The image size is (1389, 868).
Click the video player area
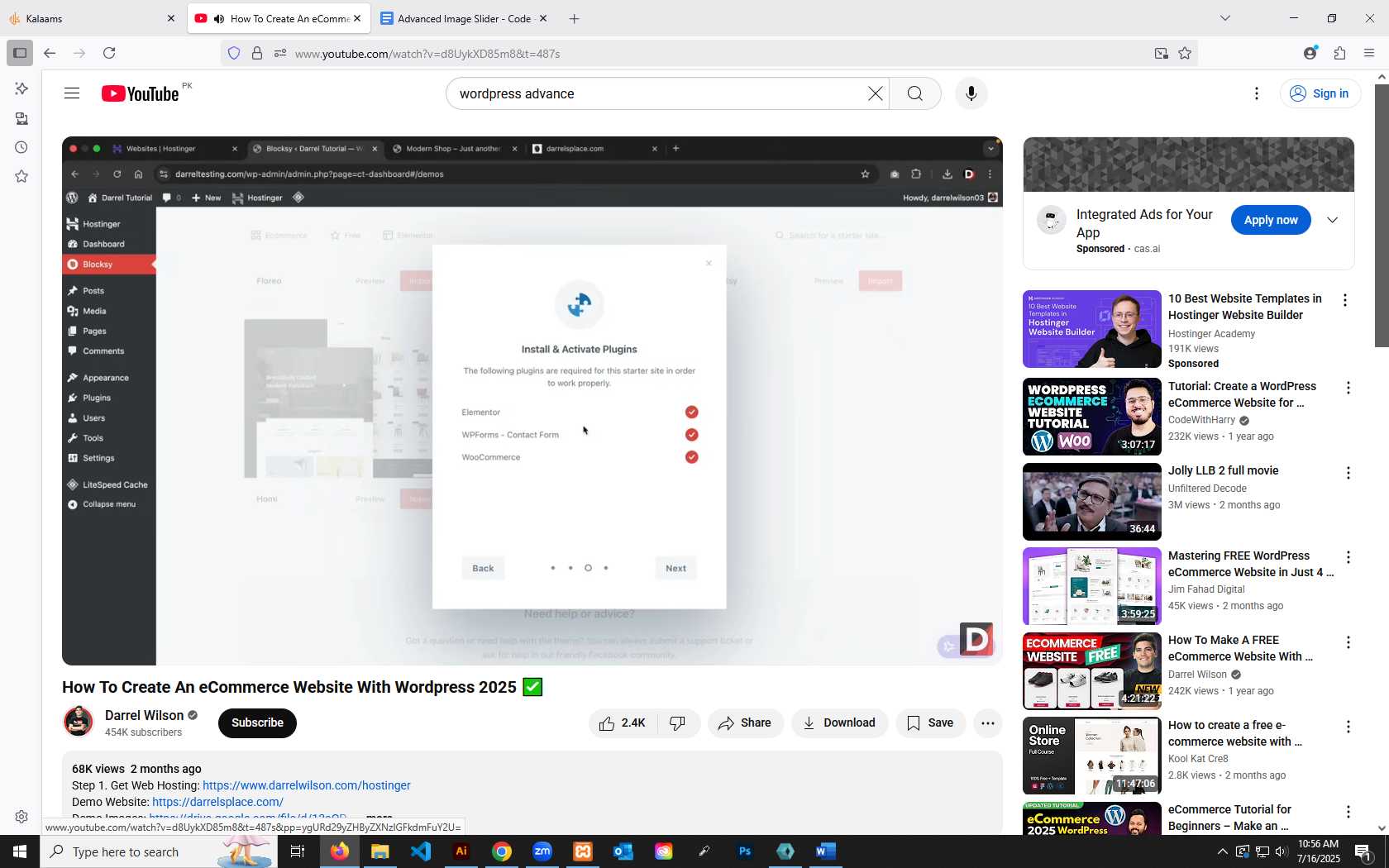point(532,401)
